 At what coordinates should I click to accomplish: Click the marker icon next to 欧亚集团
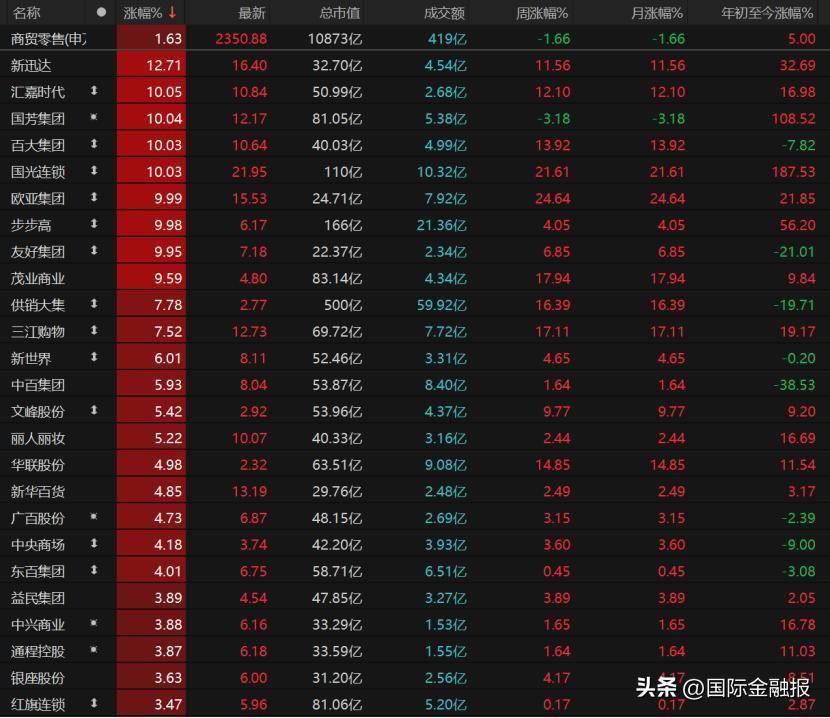pos(94,197)
